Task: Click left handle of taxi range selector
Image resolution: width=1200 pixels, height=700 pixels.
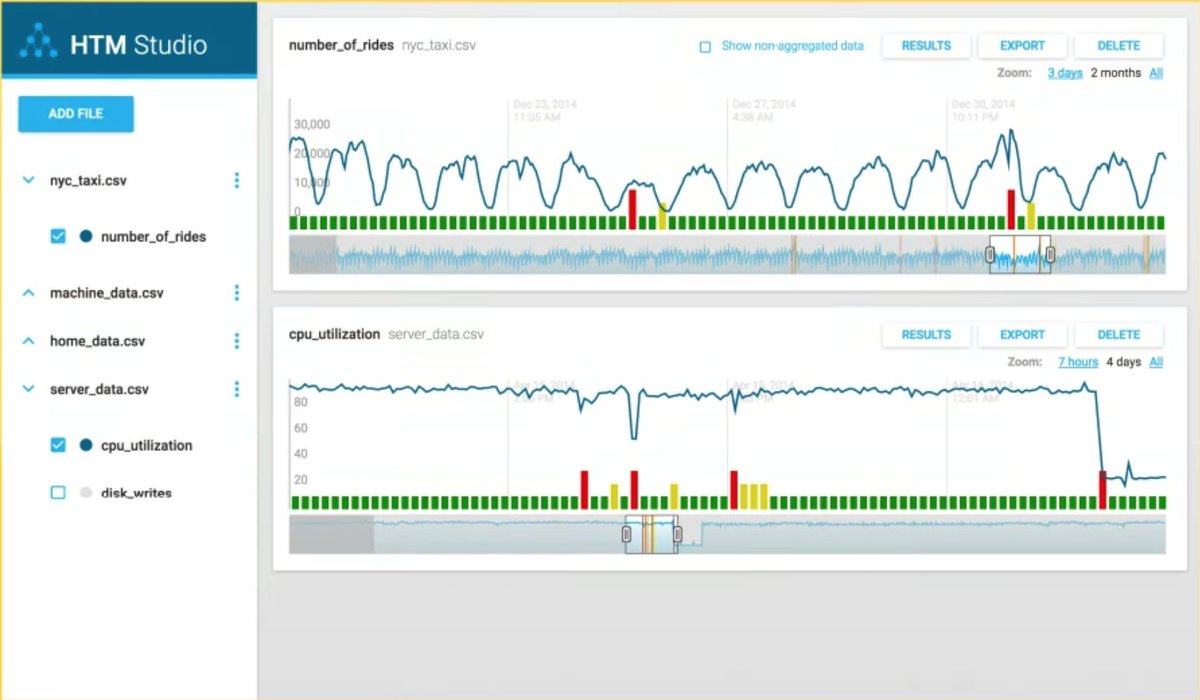Action: pos(990,255)
